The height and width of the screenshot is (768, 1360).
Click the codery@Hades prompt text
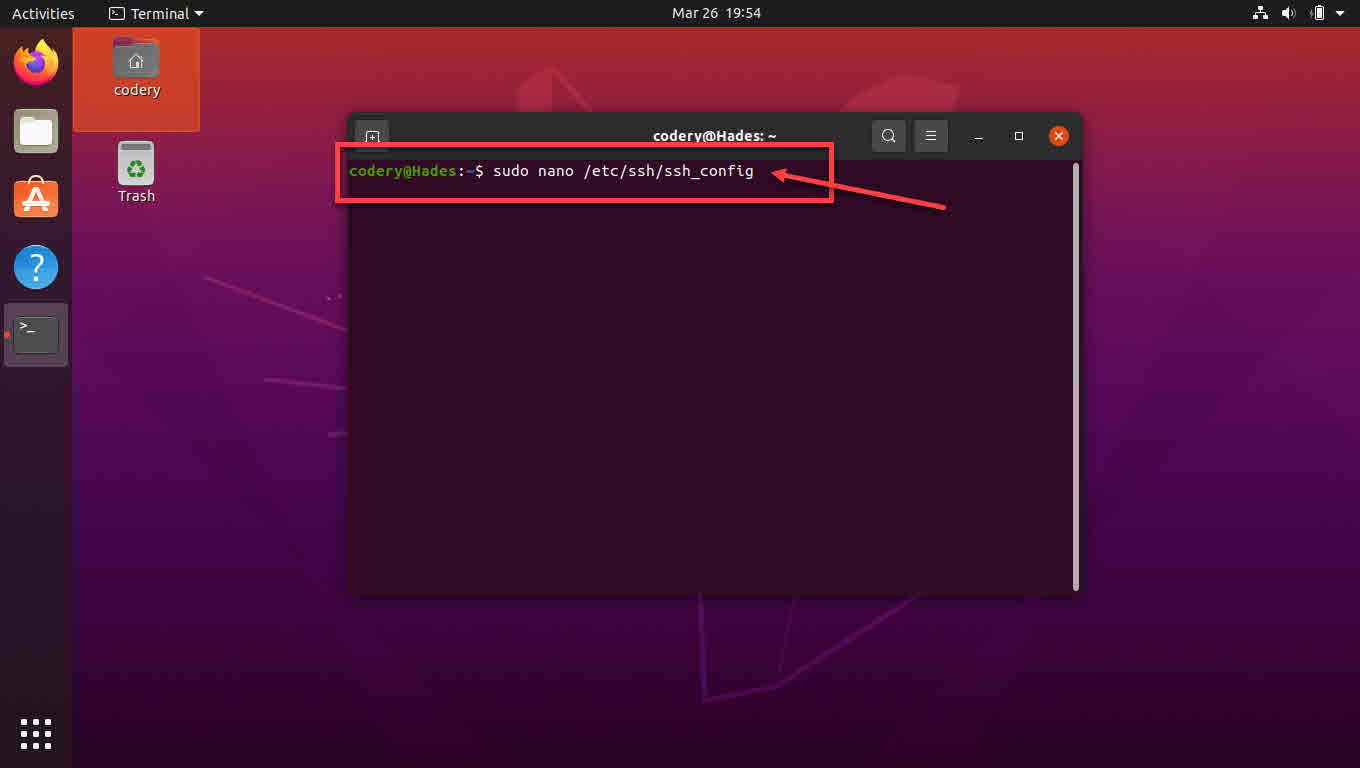click(403, 172)
